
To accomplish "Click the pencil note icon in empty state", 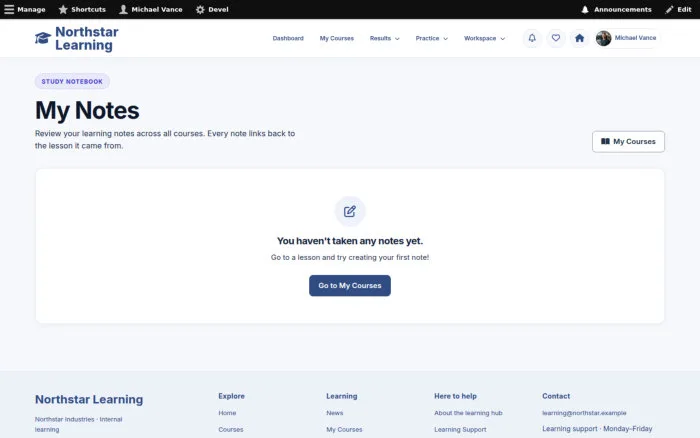I will click(x=350, y=211).
